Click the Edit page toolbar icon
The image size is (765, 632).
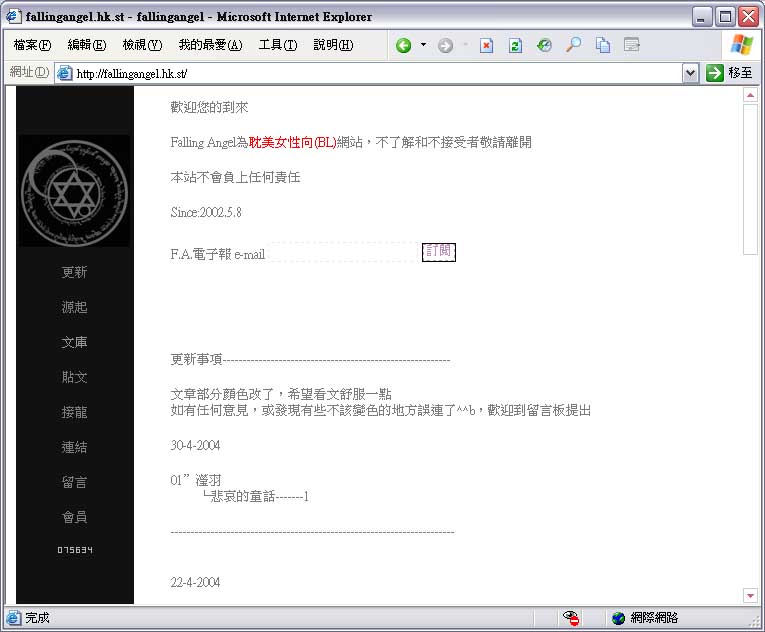click(631, 45)
